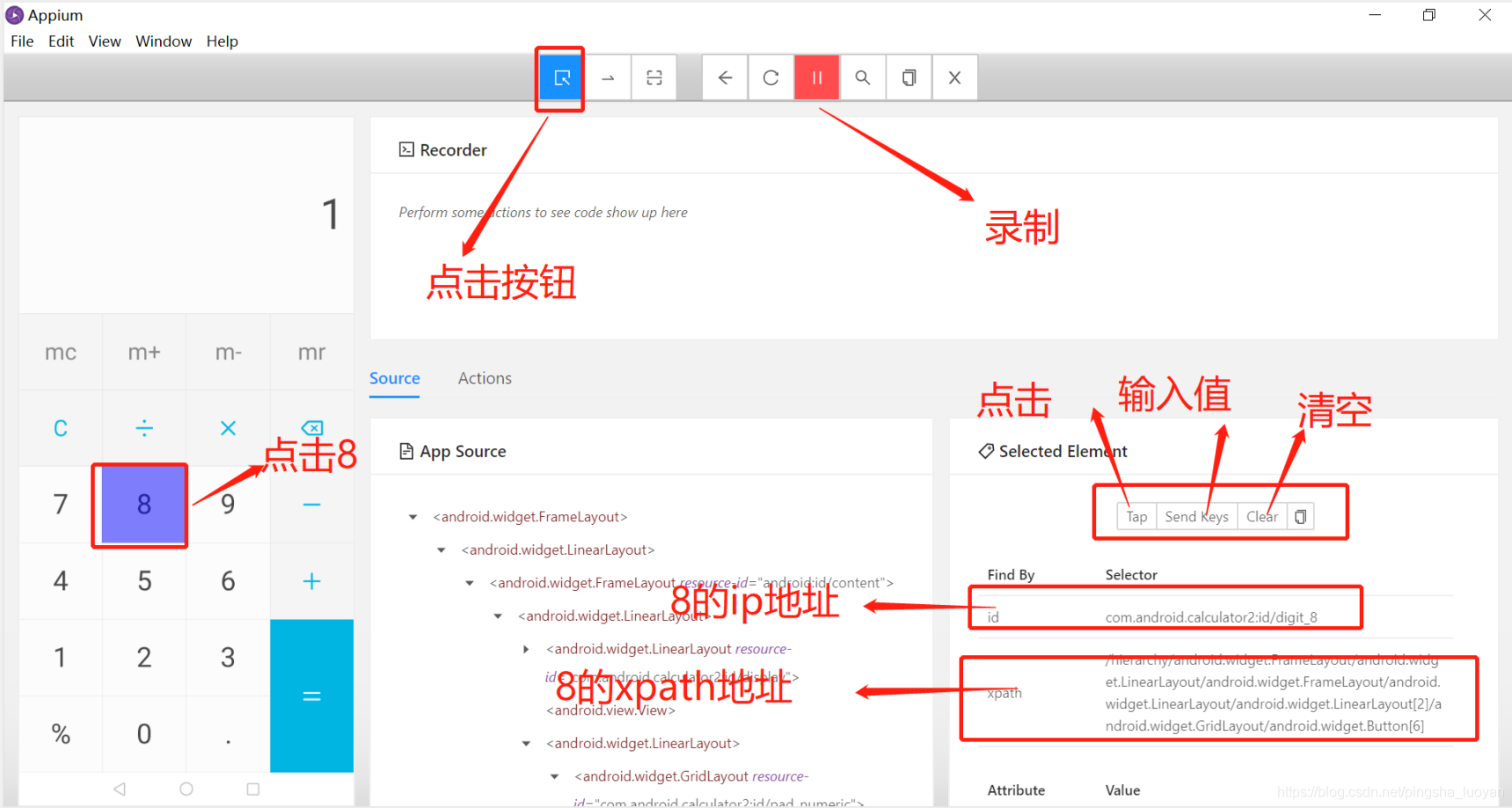
Task: Tap the plus operator key
Action: 311,581
